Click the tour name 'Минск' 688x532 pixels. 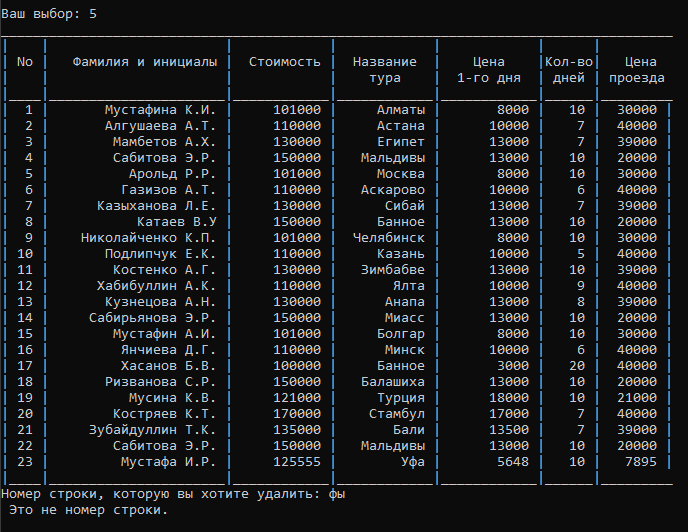[x=405, y=350]
